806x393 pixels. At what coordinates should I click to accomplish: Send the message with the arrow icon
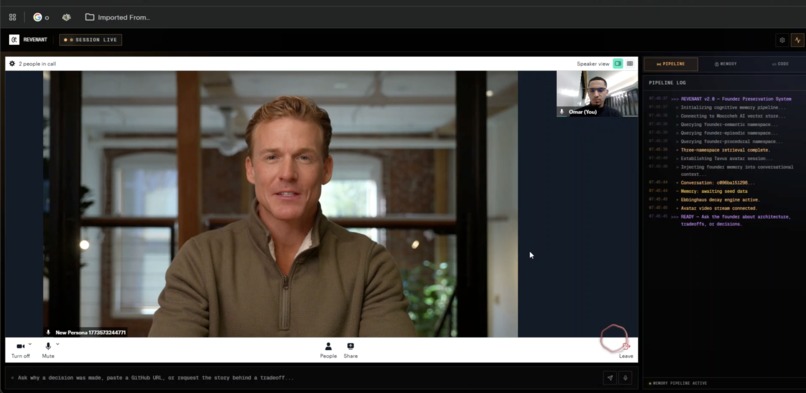pyautogui.click(x=610, y=378)
